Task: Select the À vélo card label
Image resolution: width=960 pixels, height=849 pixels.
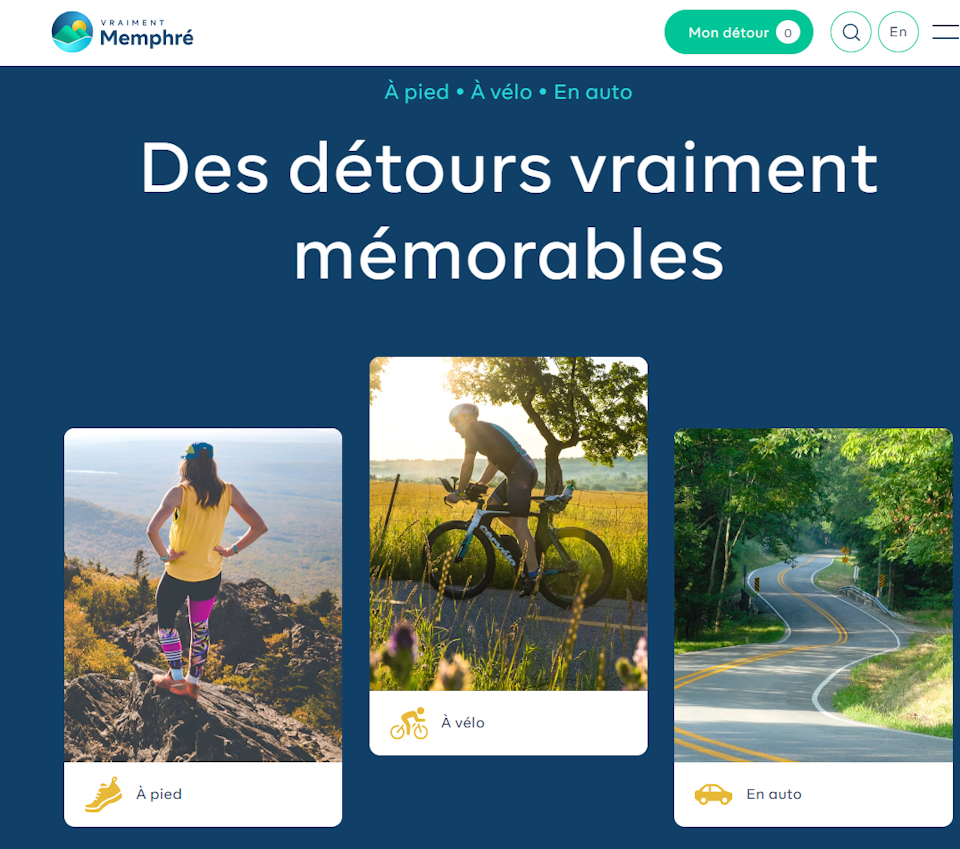Action: (463, 722)
